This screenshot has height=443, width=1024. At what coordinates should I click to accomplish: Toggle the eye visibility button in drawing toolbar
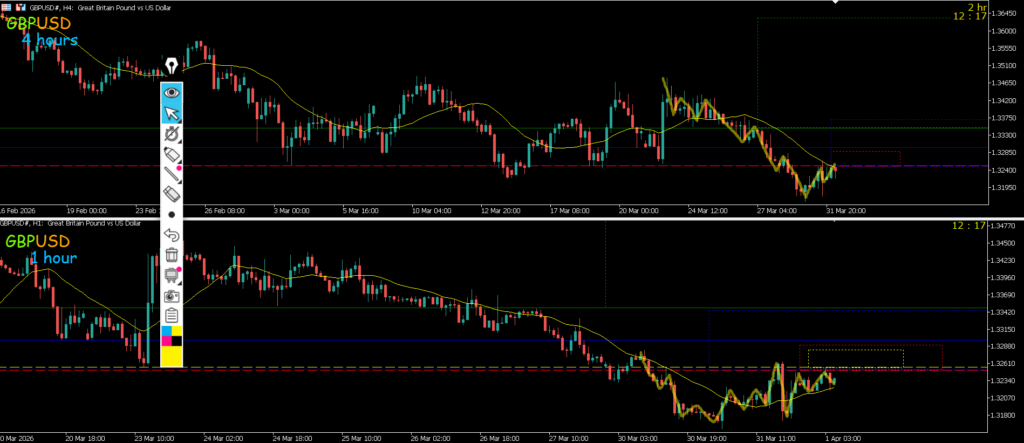point(172,91)
